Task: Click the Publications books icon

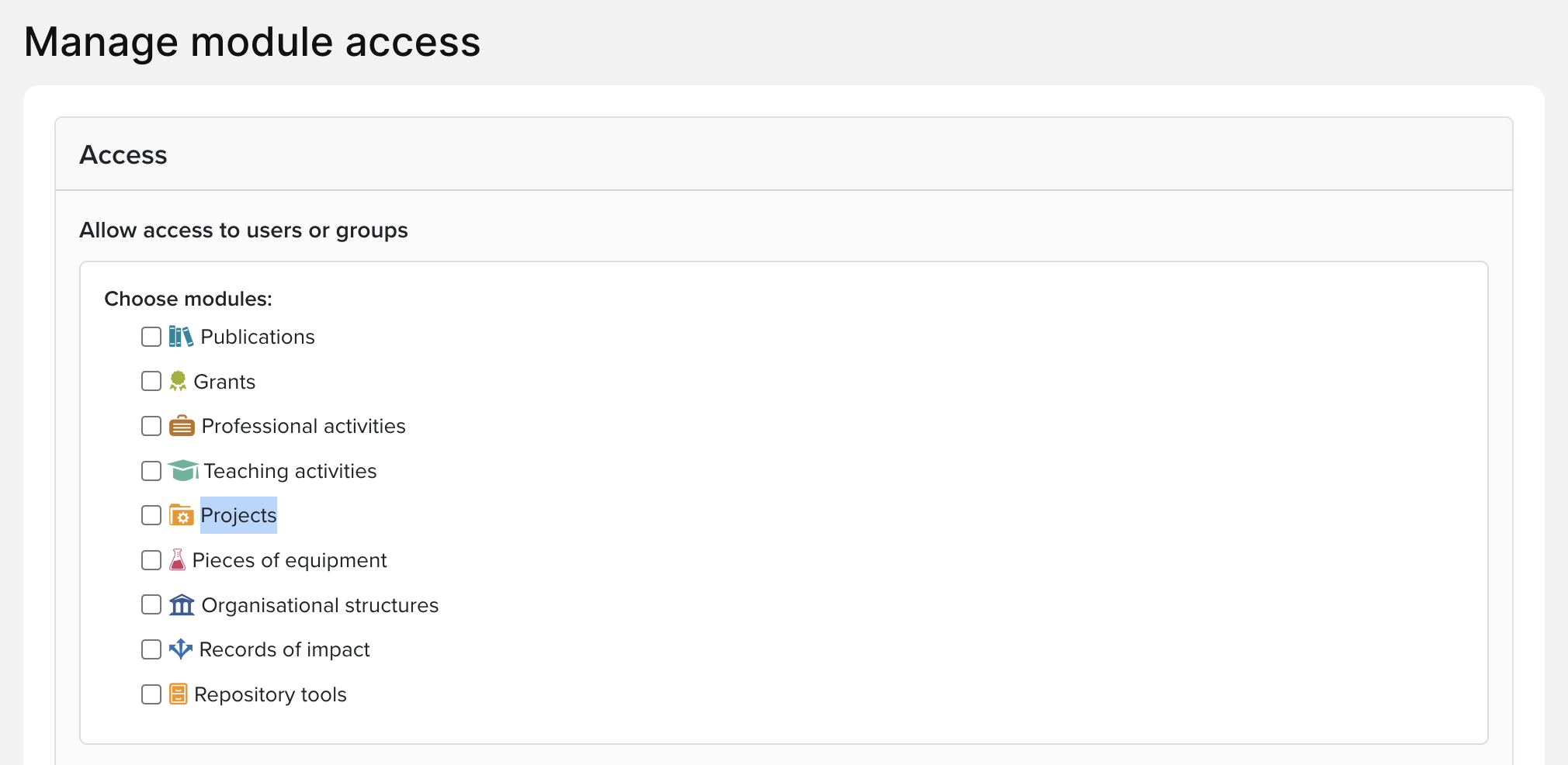Action: [181, 337]
